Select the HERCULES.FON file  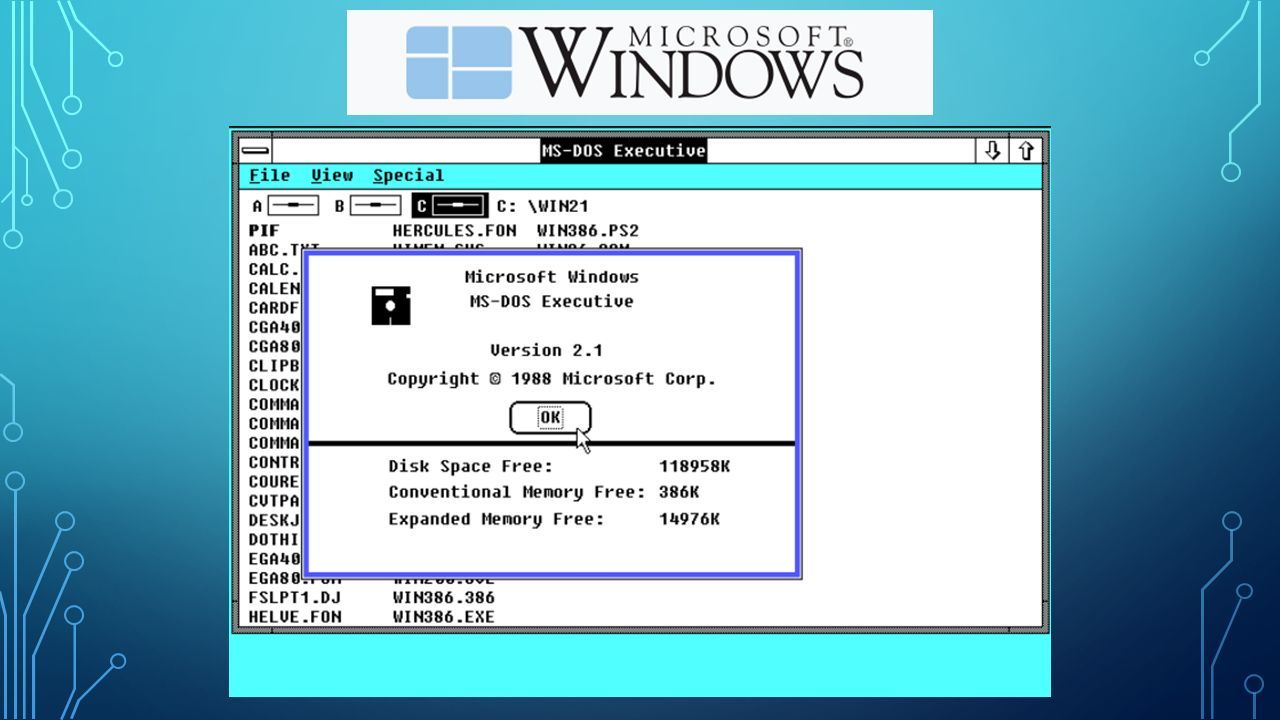[454, 231]
